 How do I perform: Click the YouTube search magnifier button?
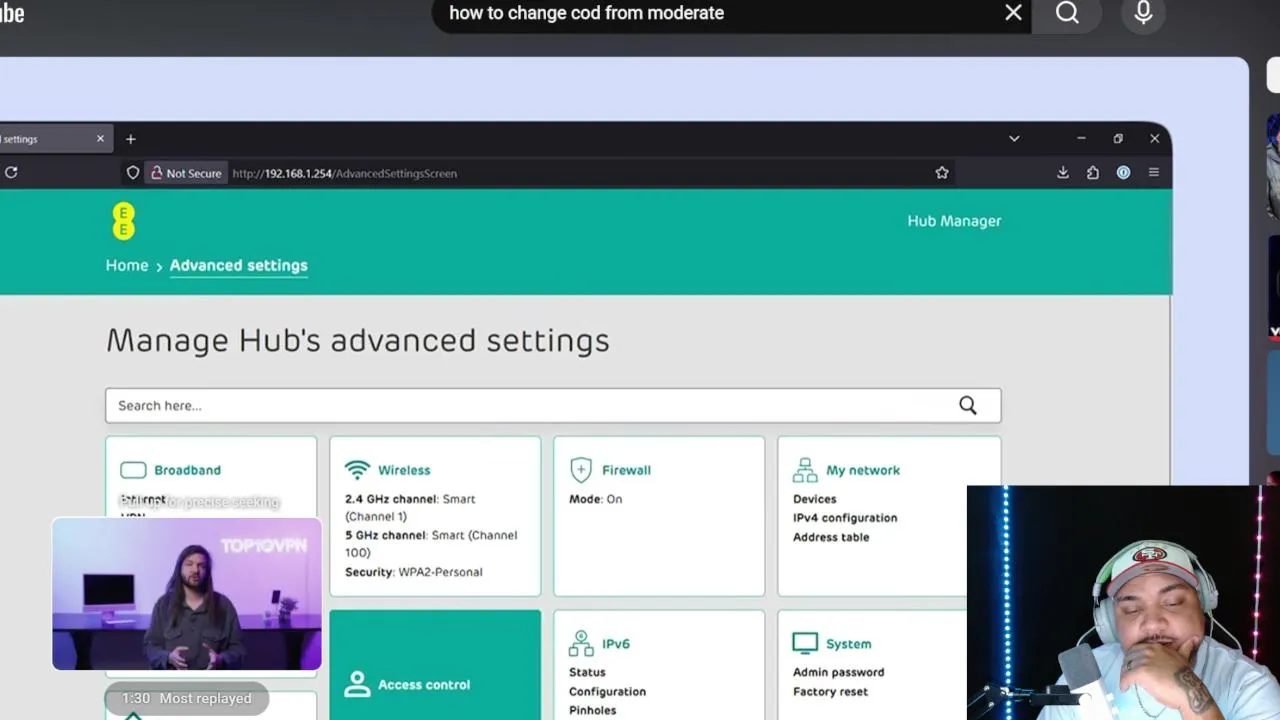pos(1067,13)
